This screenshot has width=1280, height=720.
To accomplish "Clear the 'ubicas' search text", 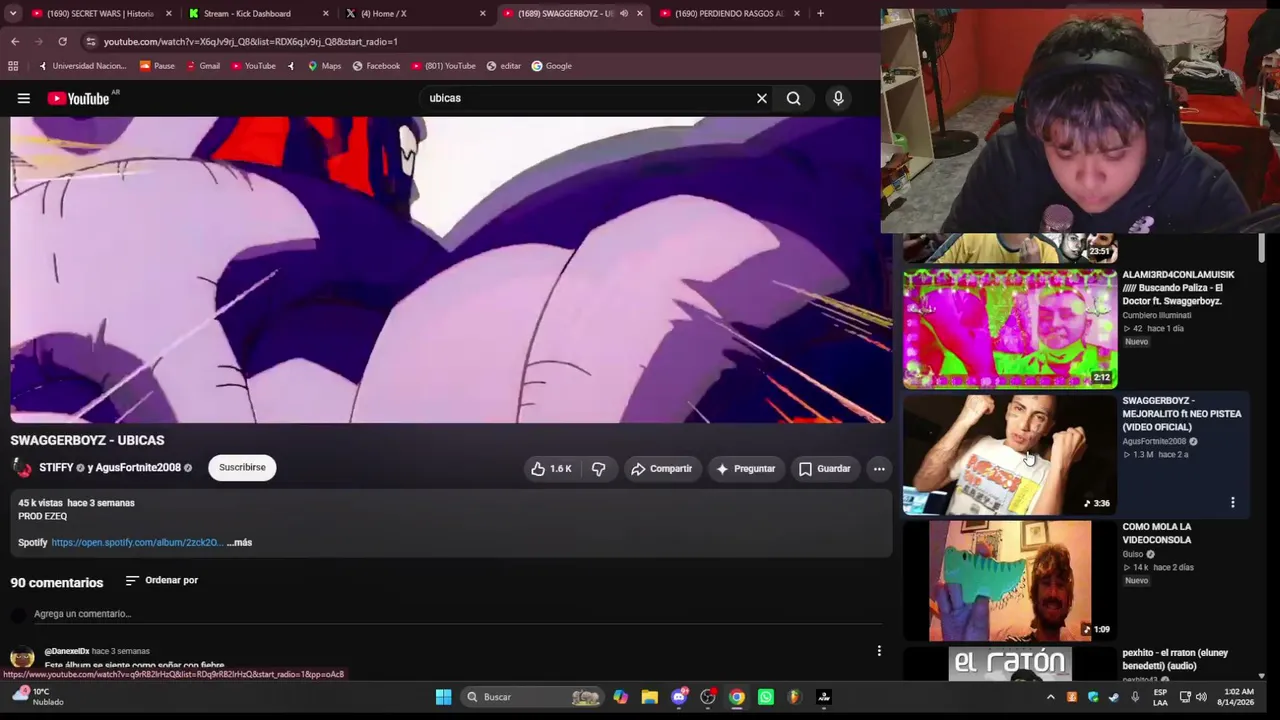I will (x=762, y=98).
